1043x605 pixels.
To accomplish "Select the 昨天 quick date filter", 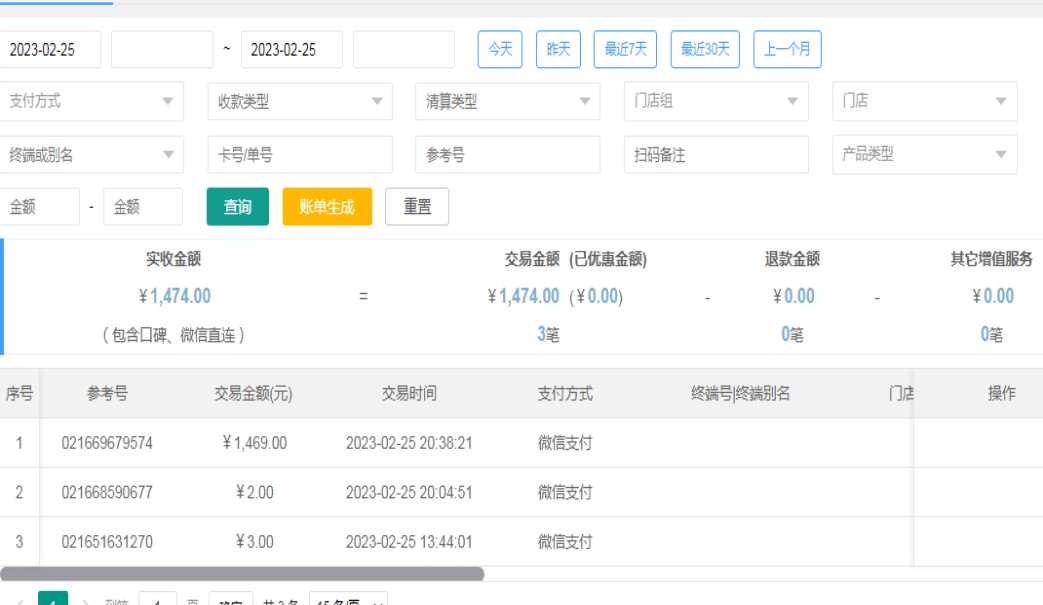I will (x=558, y=49).
